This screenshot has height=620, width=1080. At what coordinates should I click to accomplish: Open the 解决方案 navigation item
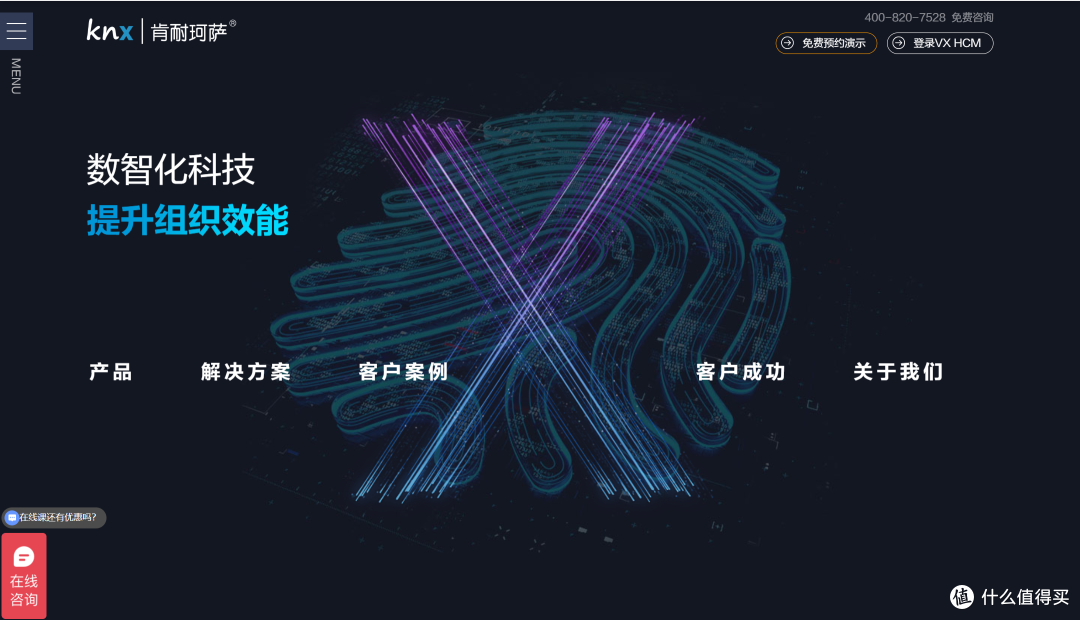click(x=246, y=372)
